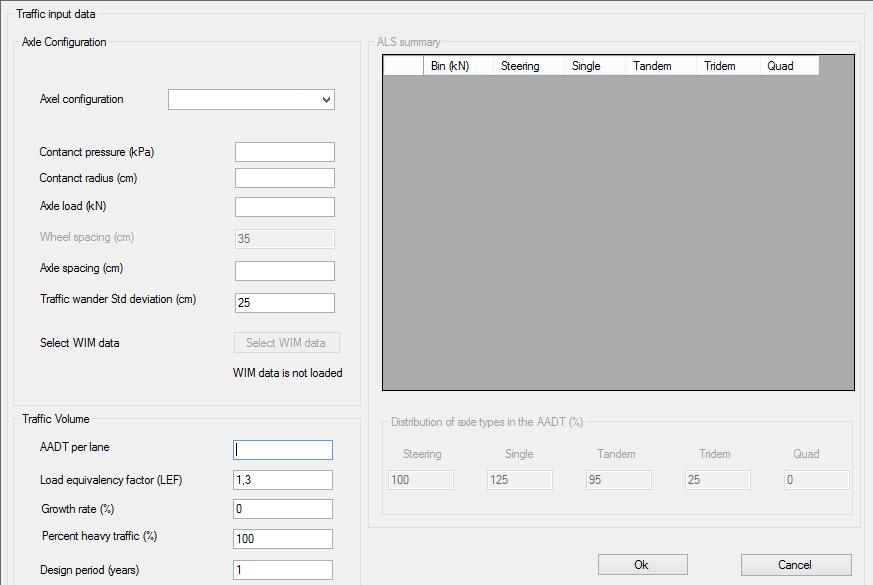Click the Bin (kN) column header
Viewport: 873px width, 585px height.
tap(458, 66)
